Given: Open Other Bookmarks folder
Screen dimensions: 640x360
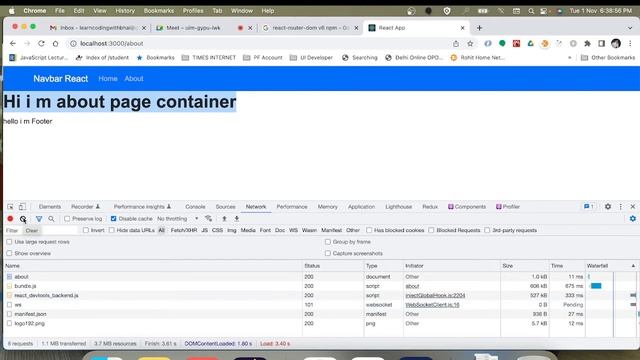Looking at the screenshot, I should pyautogui.click(x=608, y=58).
